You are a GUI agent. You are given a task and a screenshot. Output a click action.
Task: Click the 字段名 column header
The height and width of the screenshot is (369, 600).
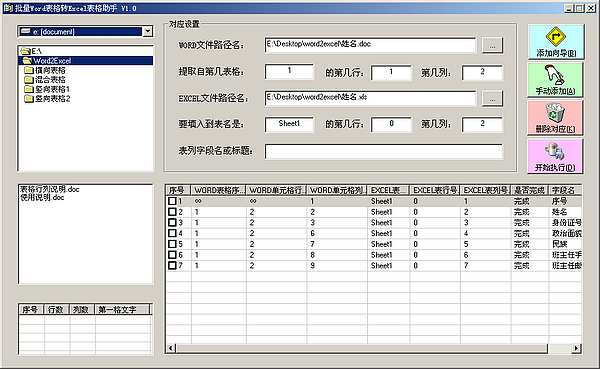[x=565, y=190]
